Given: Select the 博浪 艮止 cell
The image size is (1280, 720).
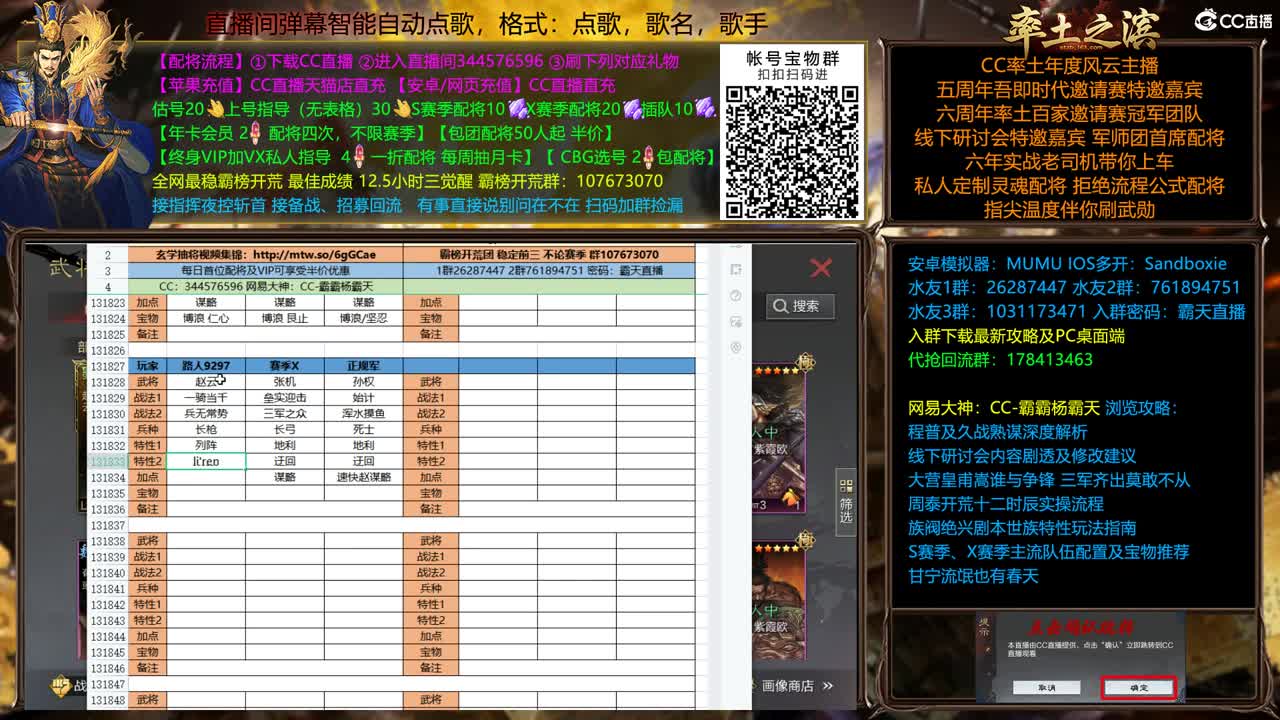Looking at the screenshot, I should click(x=285, y=318).
